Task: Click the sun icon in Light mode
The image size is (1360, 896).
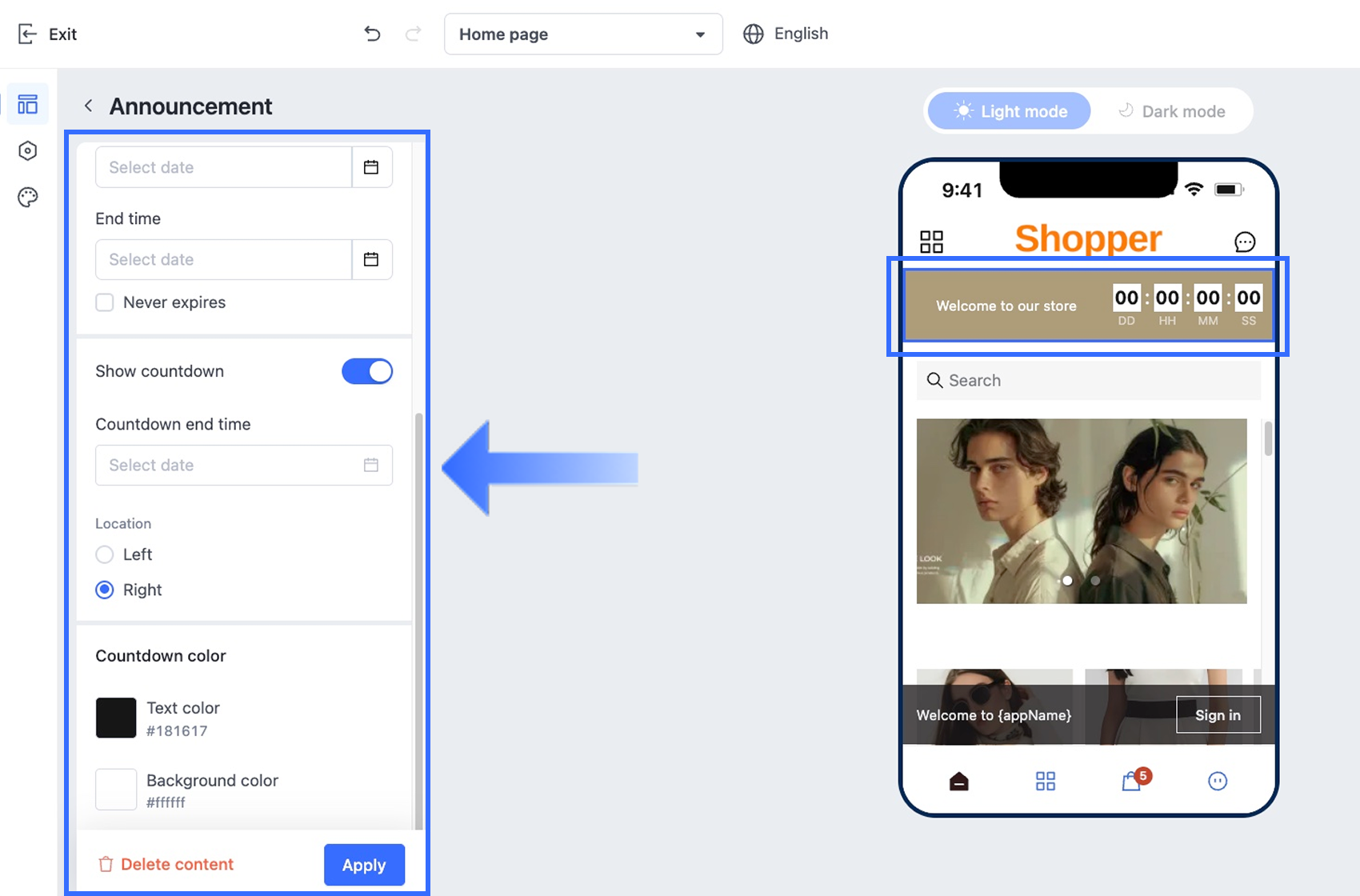Action: pos(963,111)
